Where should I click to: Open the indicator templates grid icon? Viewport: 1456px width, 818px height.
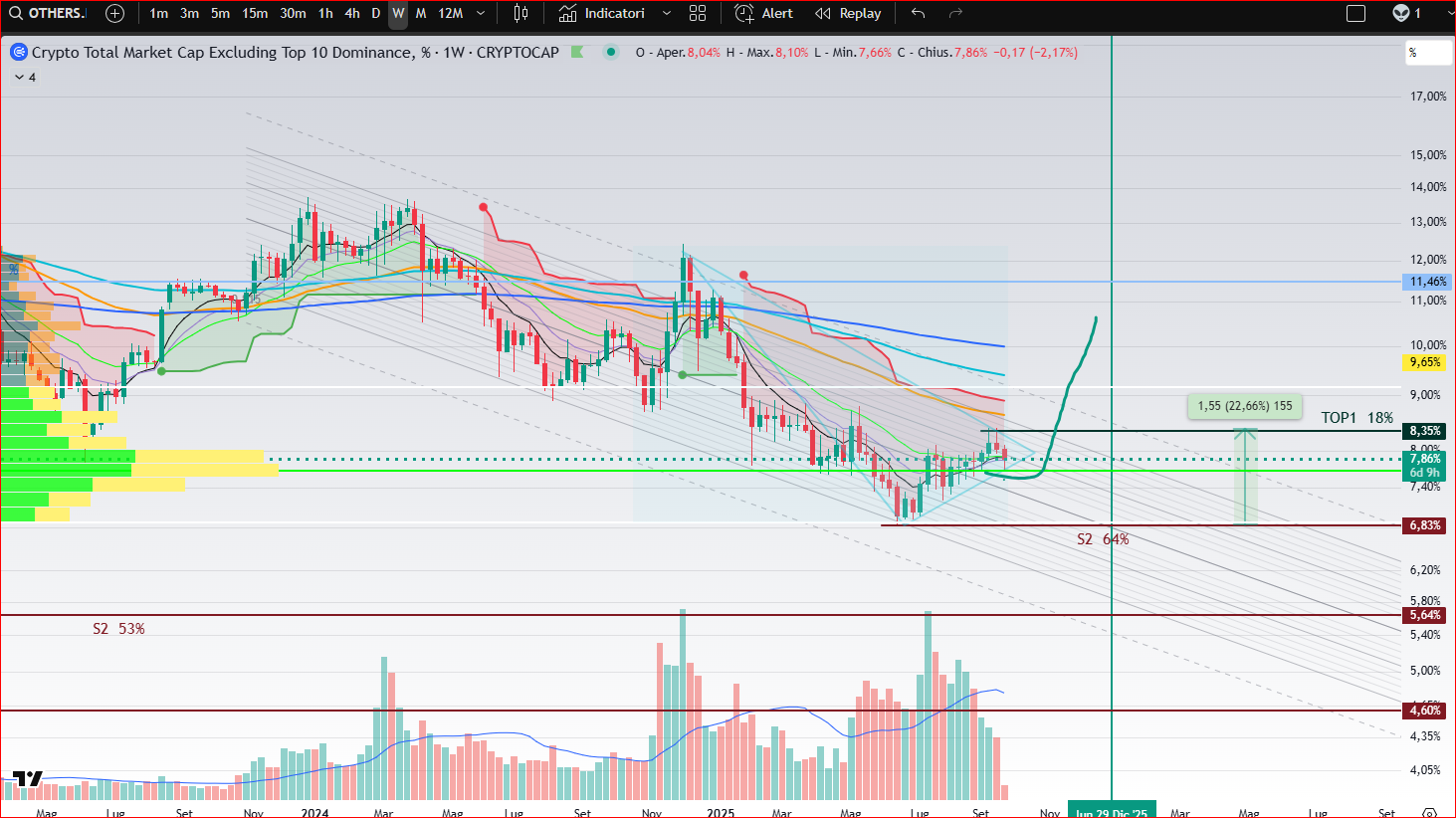698,13
